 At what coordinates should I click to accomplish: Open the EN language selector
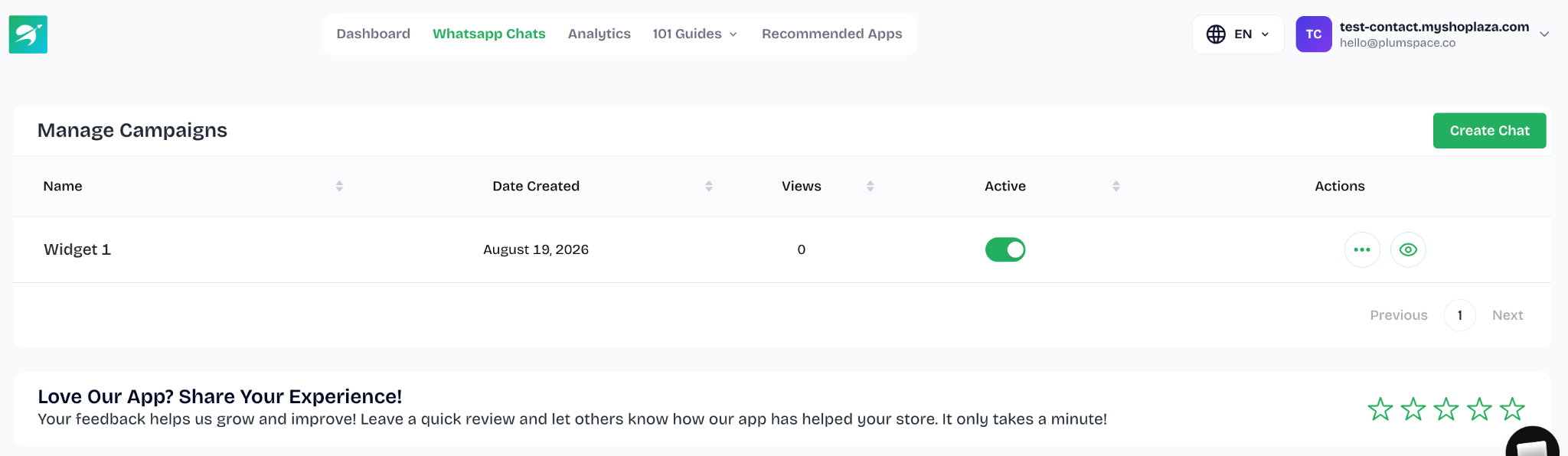(x=1238, y=34)
